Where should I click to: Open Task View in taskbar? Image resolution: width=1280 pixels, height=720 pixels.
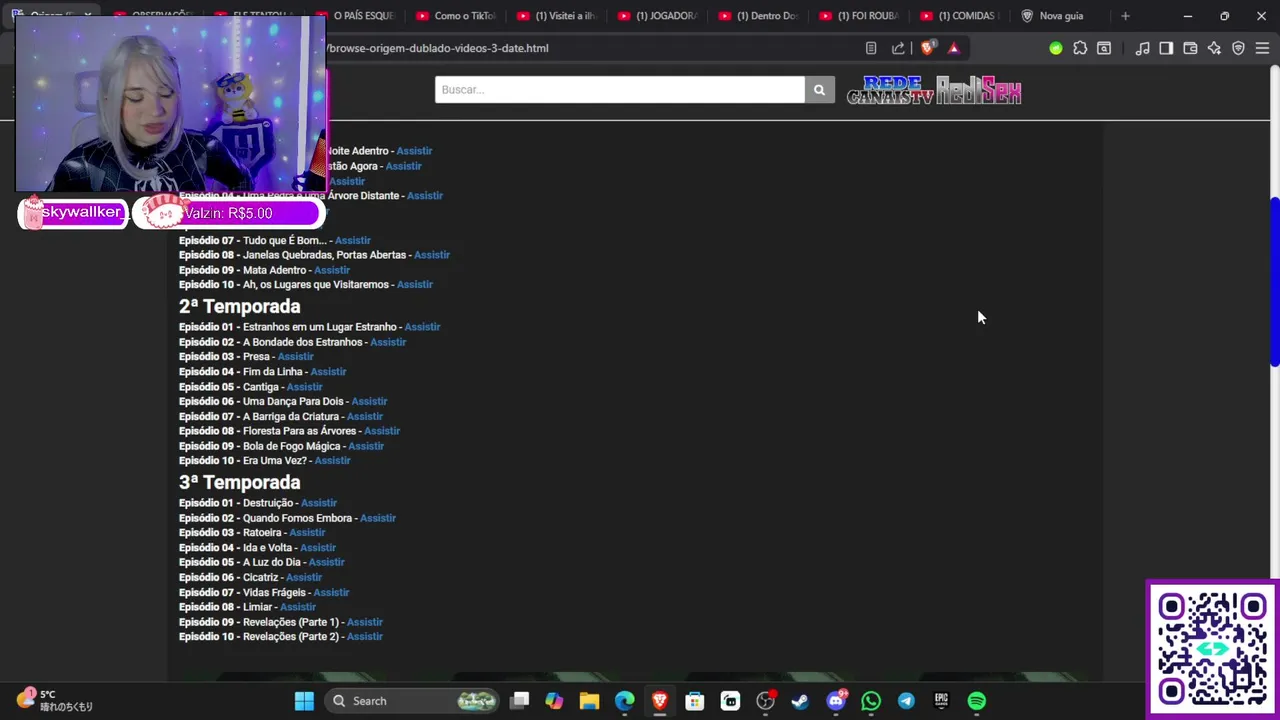(x=519, y=701)
